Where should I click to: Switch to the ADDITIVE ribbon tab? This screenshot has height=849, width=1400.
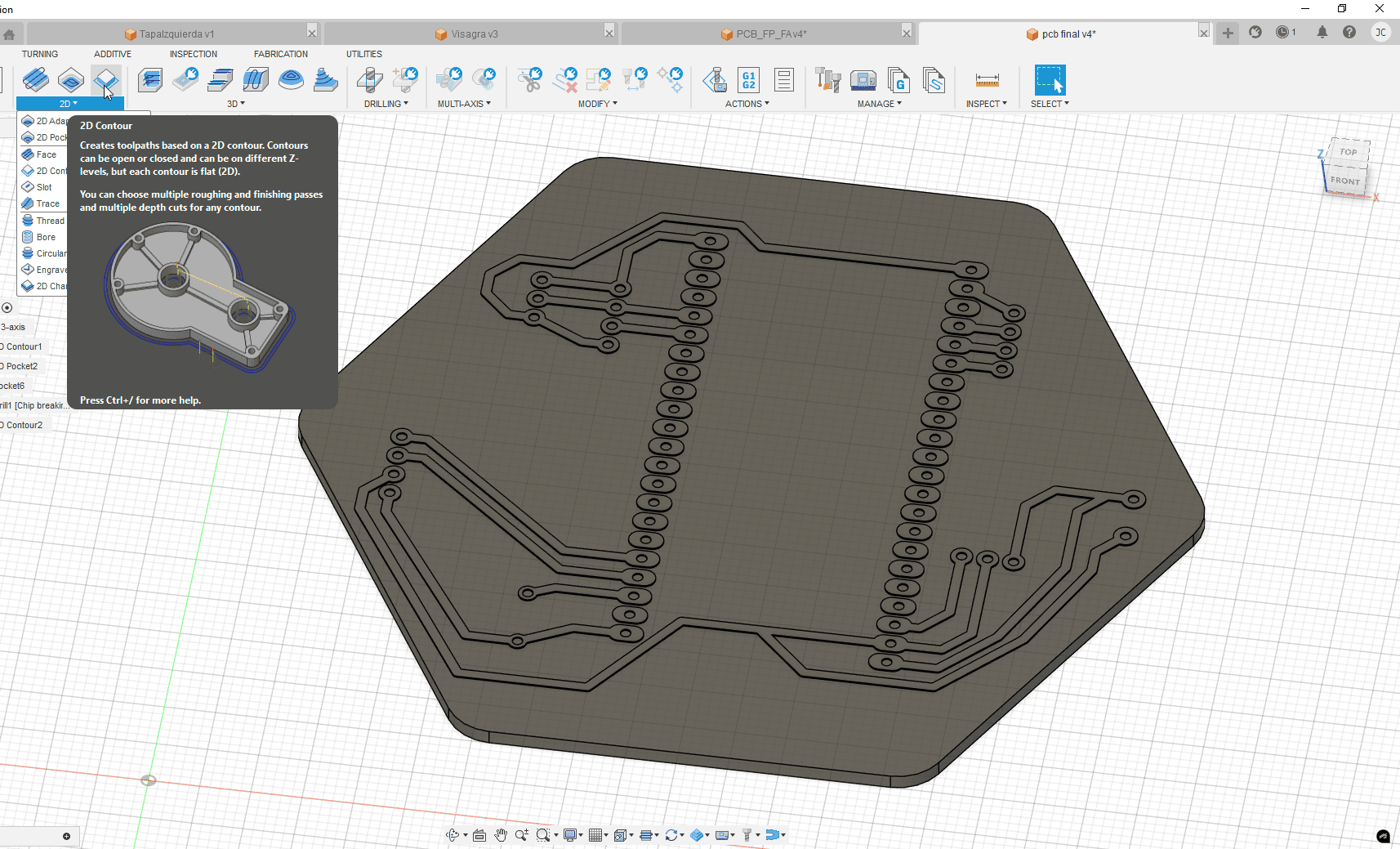pyautogui.click(x=113, y=54)
